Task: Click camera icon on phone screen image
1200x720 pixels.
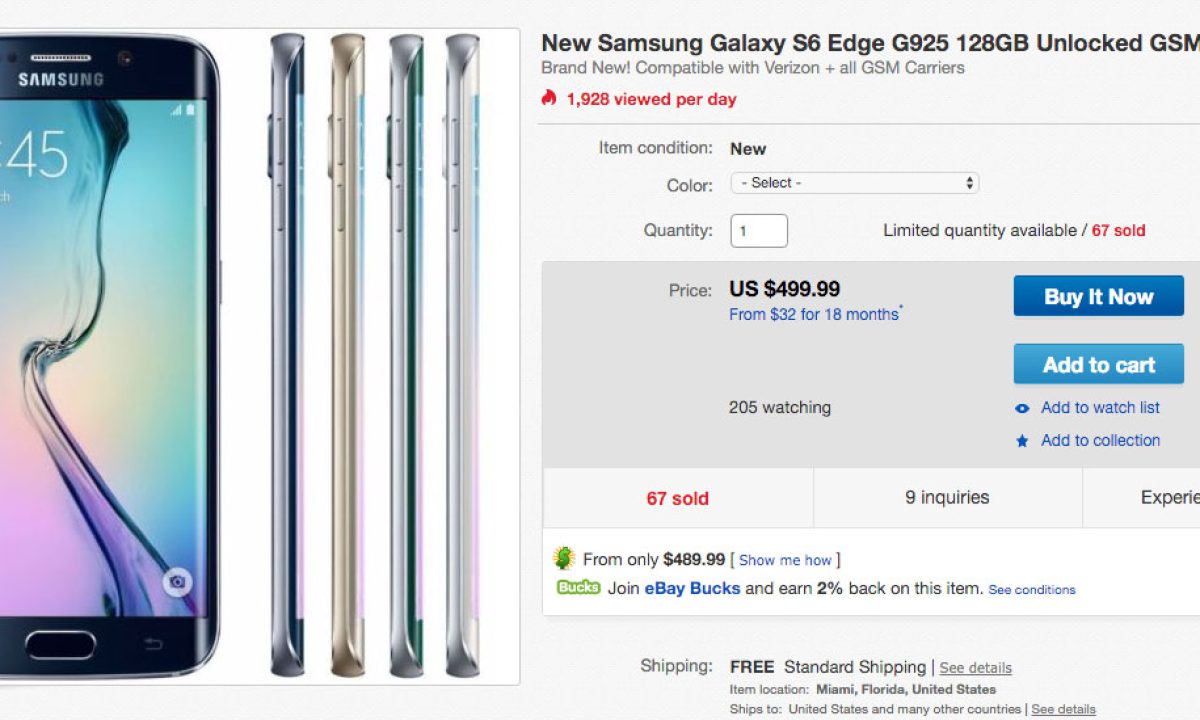Action: pyautogui.click(x=177, y=582)
